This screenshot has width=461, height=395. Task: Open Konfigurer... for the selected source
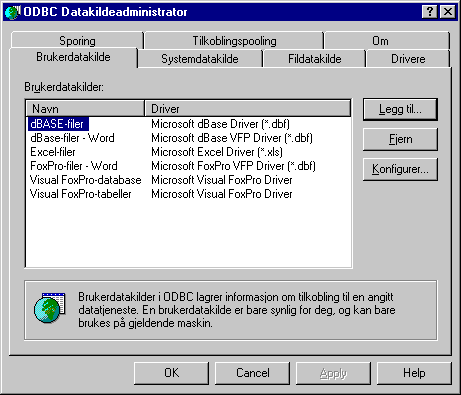tap(400, 169)
